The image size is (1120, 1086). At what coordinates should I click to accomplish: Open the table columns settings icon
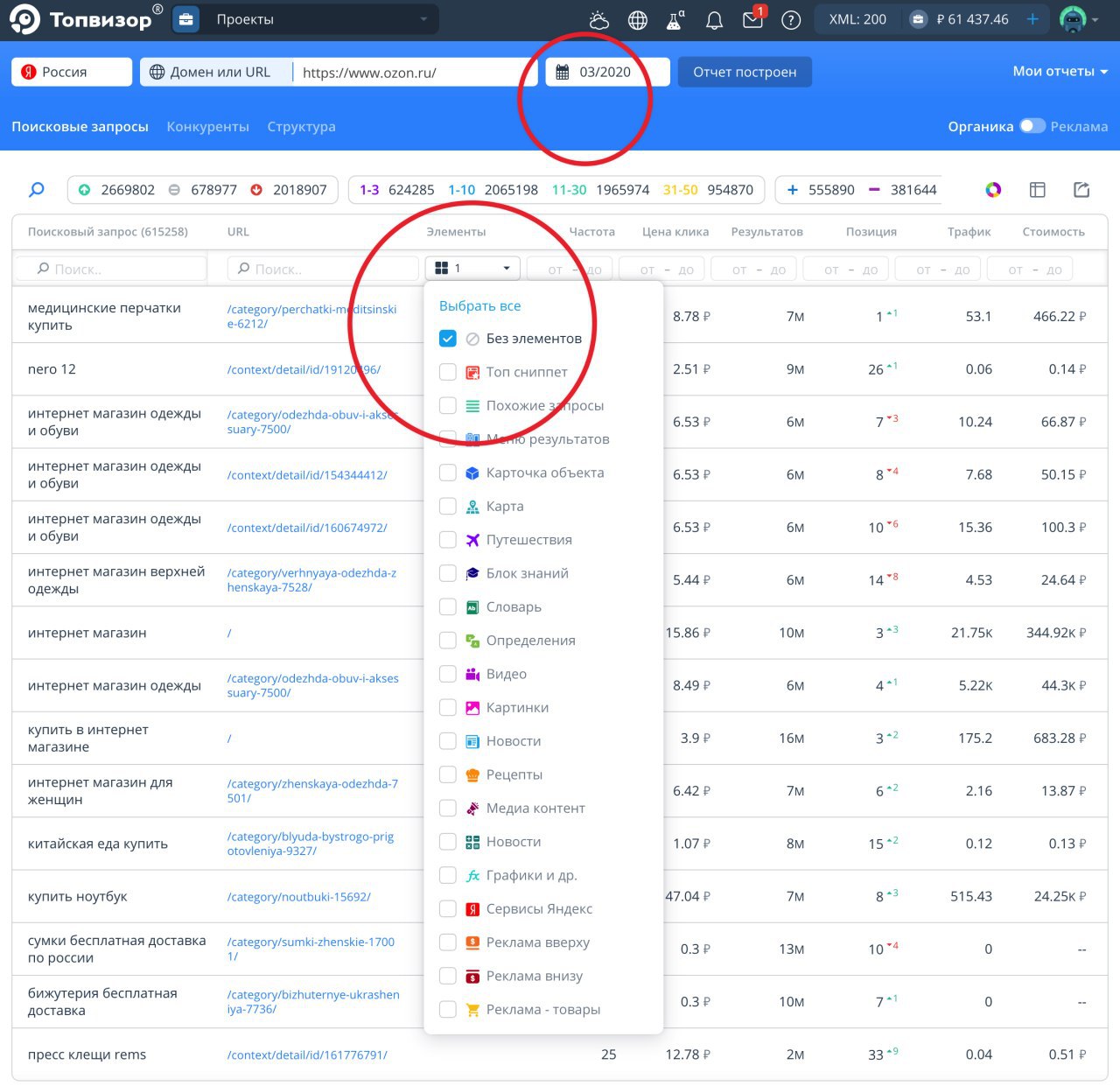coord(1038,190)
